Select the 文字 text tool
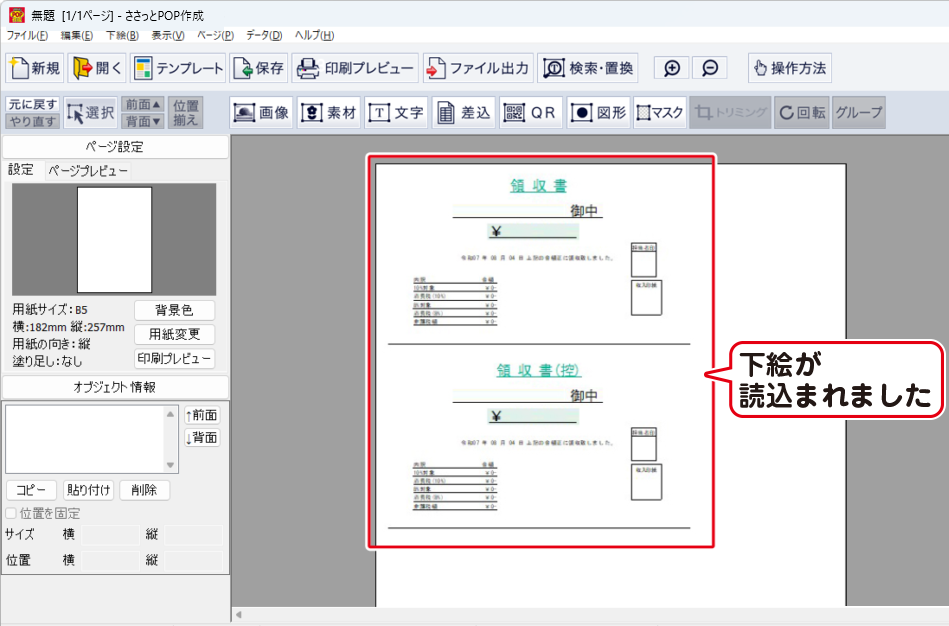The height and width of the screenshot is (626, 949). click(396, 113)
